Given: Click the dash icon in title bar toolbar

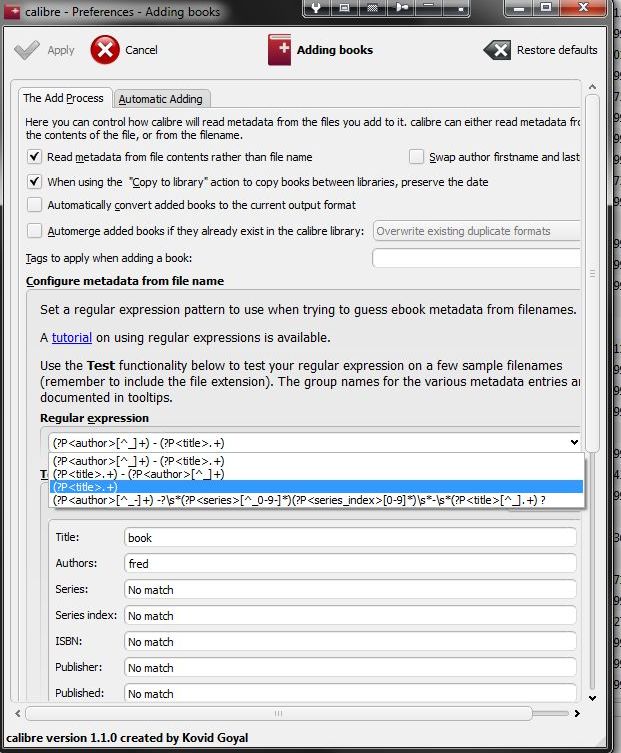Looking at the screenshot, I should click(429, 7).
